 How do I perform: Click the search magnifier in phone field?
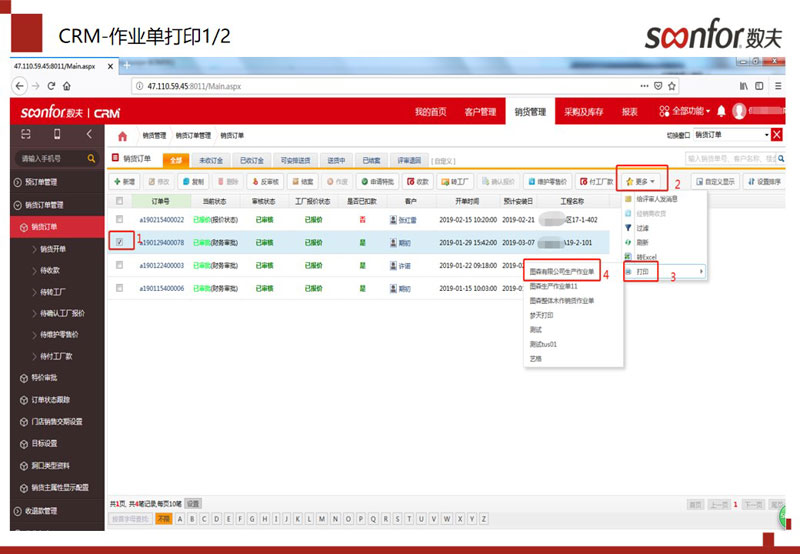(x=92, y=158)
